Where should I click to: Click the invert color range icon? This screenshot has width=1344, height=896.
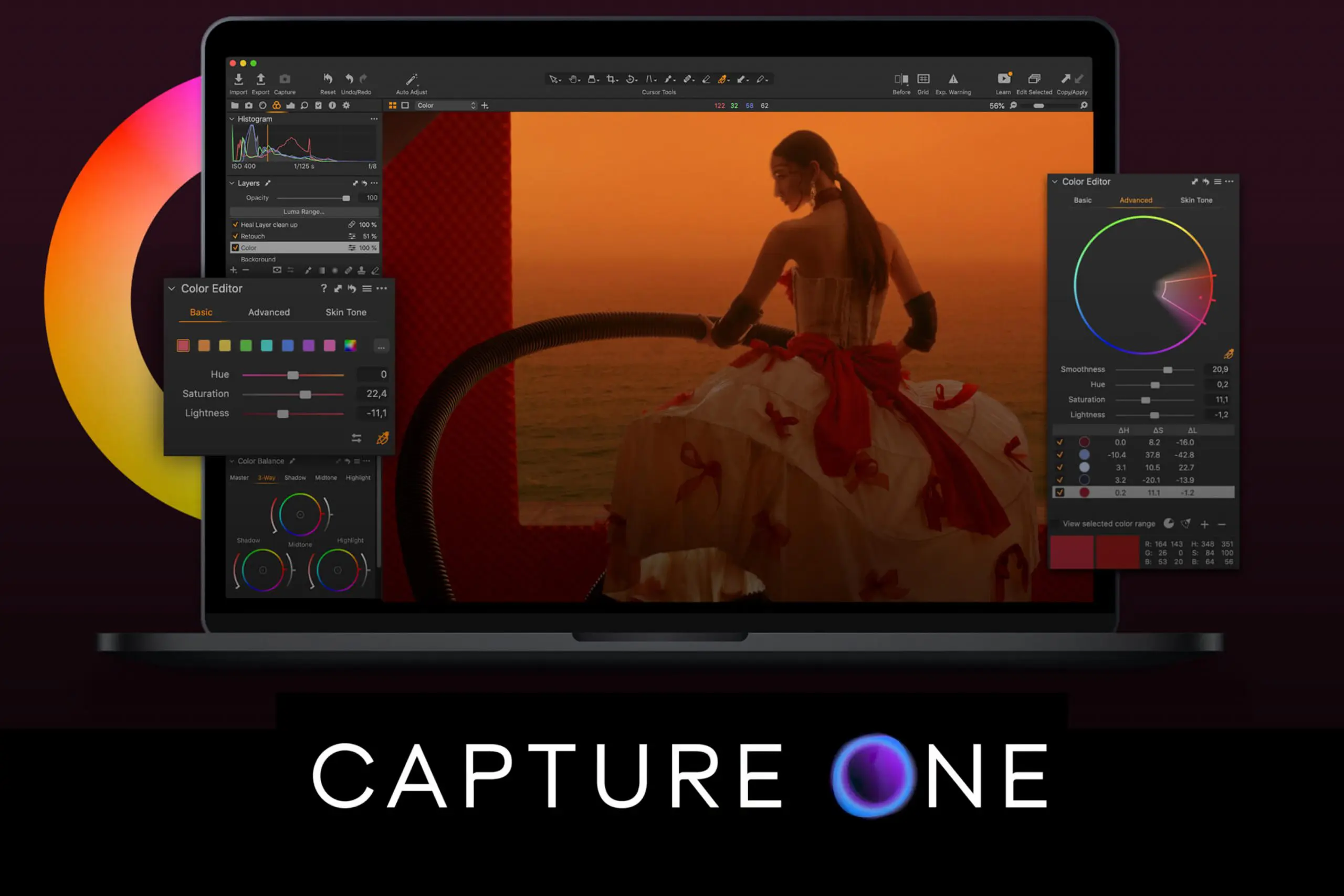tap(1169, 523)
